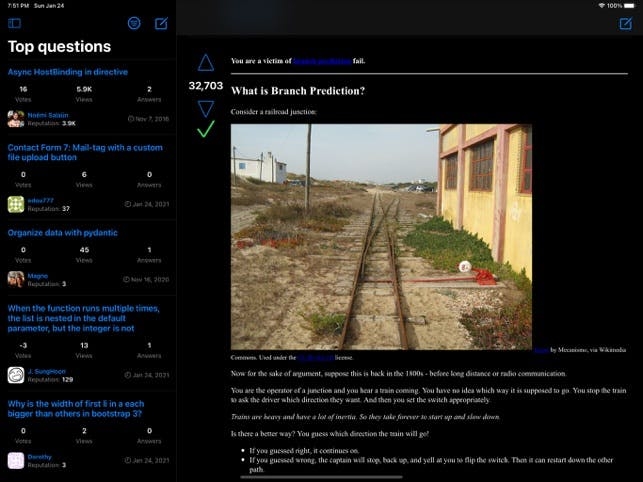Click the 32,703 vote count
This screenshot has height=482, width=643.
click(206, 86)
